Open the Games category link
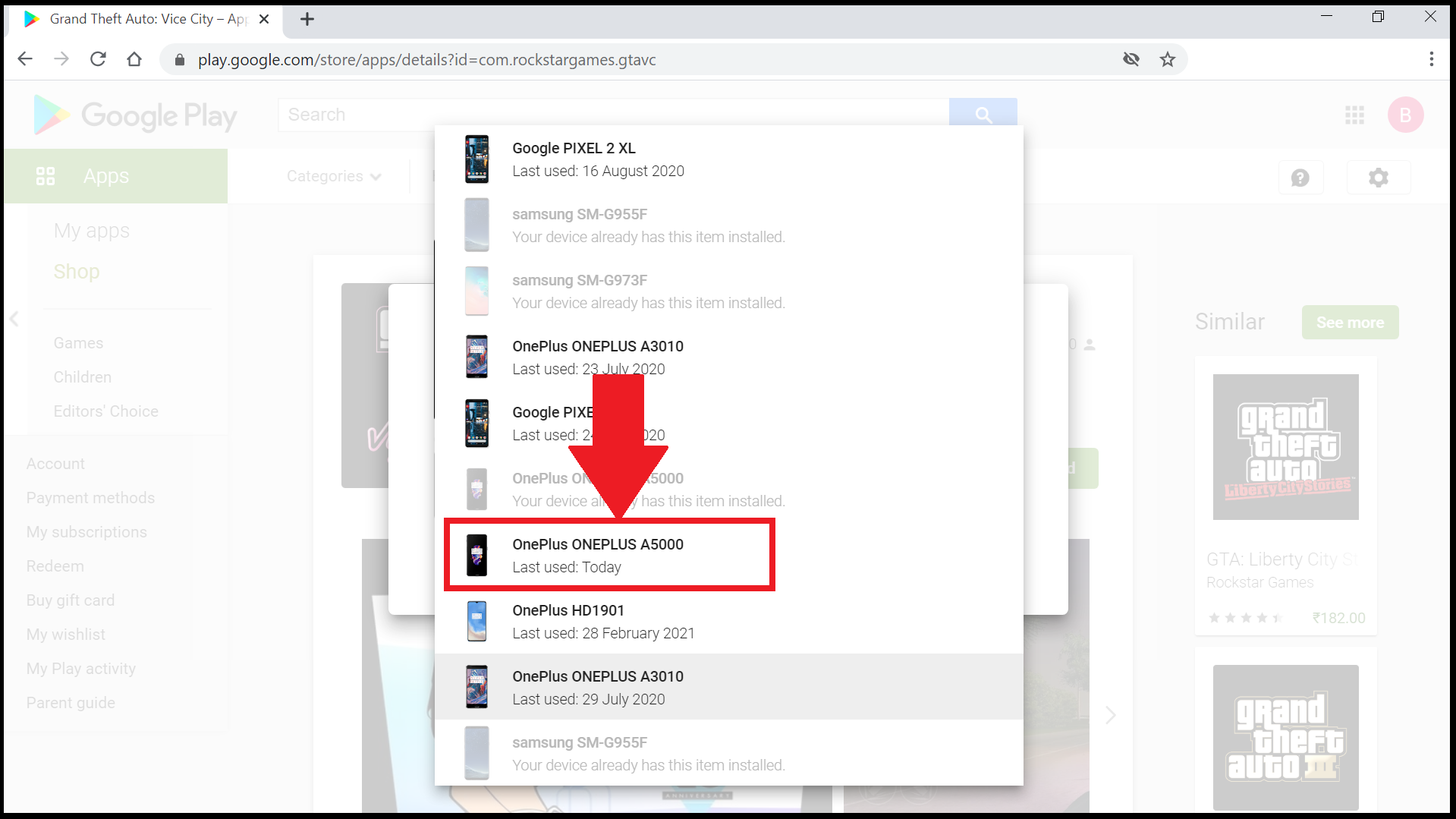 78,343
